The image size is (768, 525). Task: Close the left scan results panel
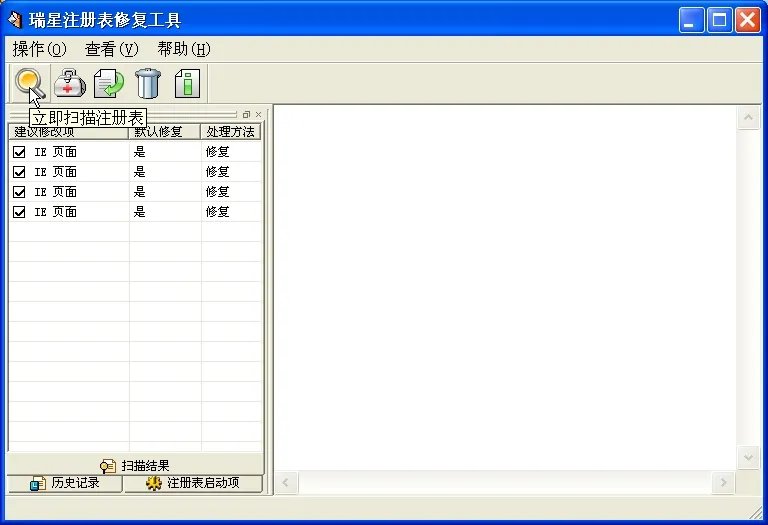click(259, 115)
